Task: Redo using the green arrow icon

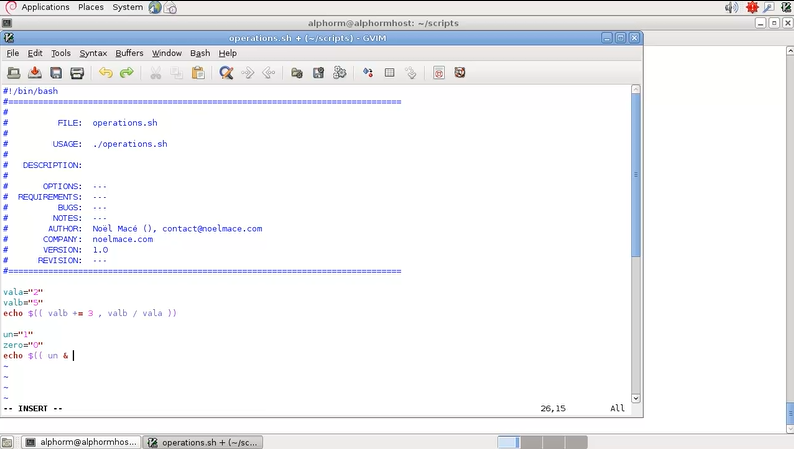Action: tap(127, 73)
